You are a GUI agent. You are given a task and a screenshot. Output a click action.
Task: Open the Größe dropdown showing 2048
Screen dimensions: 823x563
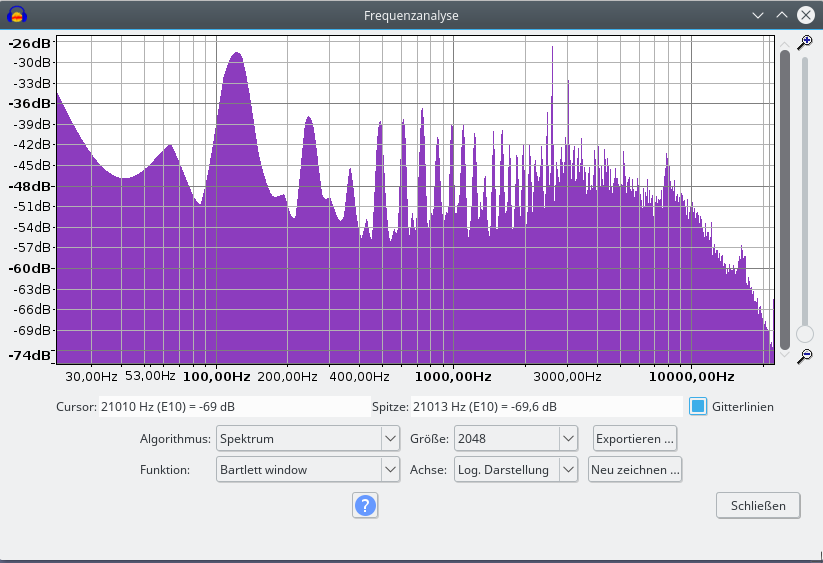[x=515, y=439]
